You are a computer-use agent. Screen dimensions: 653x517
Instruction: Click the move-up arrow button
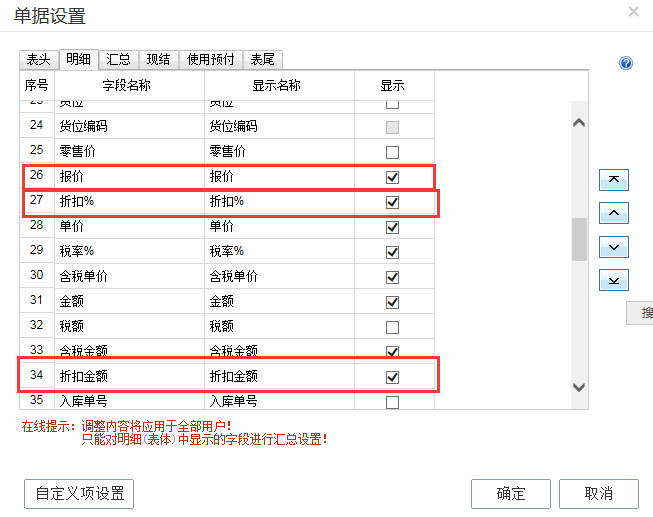pos(613,213)
